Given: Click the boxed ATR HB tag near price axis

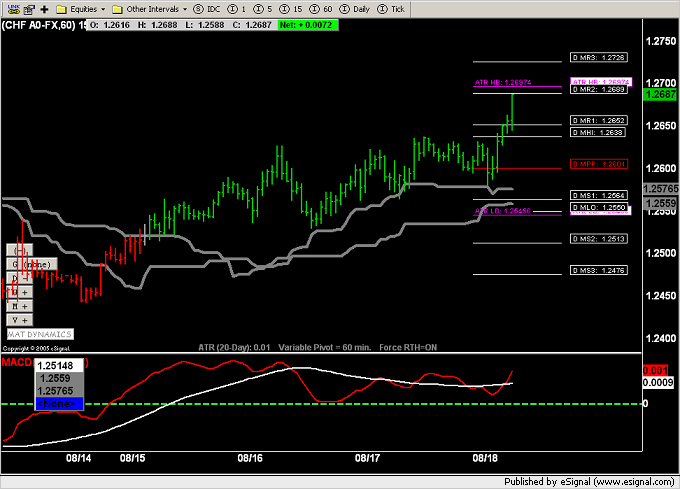Looking at the screenshot, I should coord(601,82).
